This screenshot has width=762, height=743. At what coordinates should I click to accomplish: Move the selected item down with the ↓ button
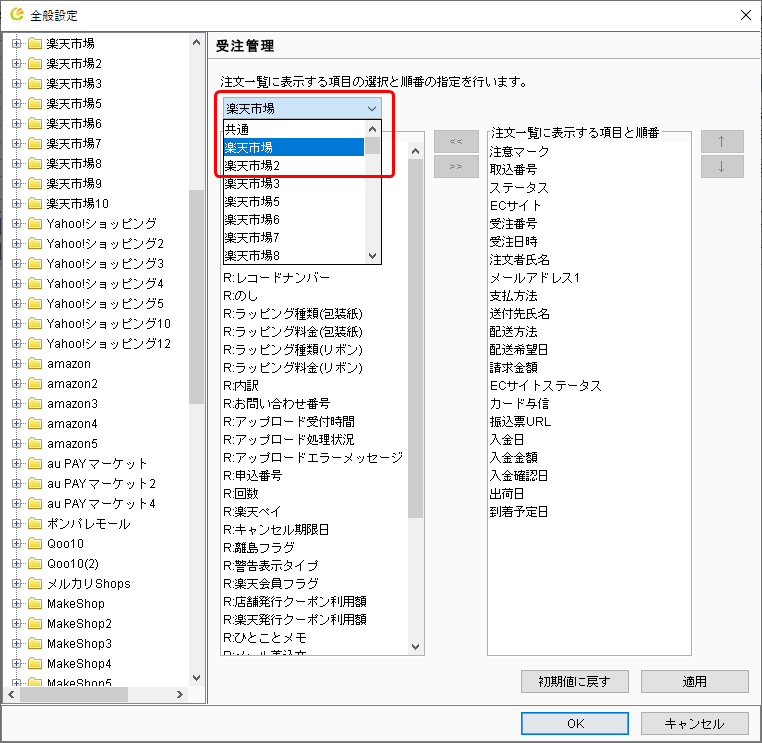pyautogui.click(x=722, y=167)
